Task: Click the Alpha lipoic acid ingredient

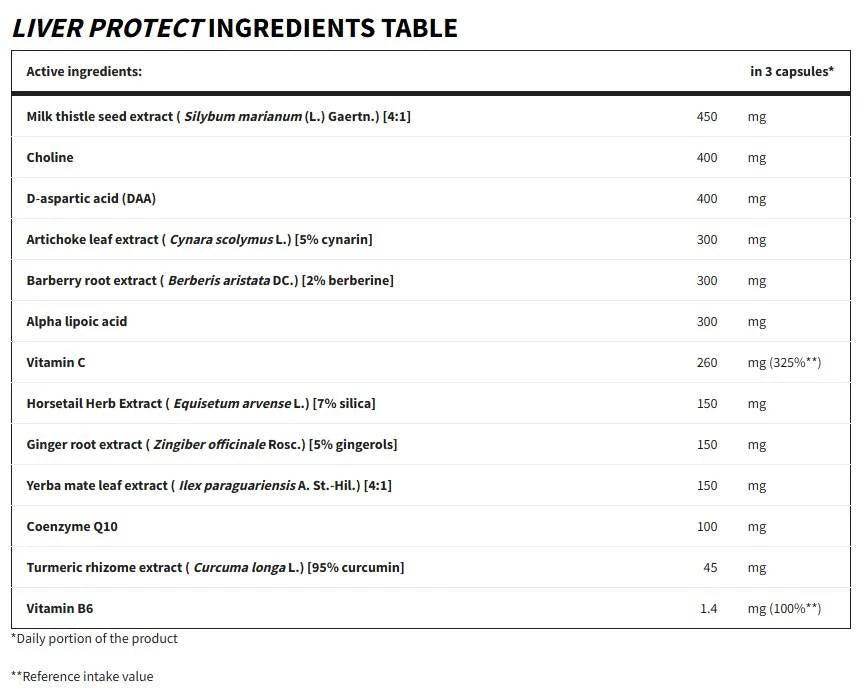Action: click(77, 321)
